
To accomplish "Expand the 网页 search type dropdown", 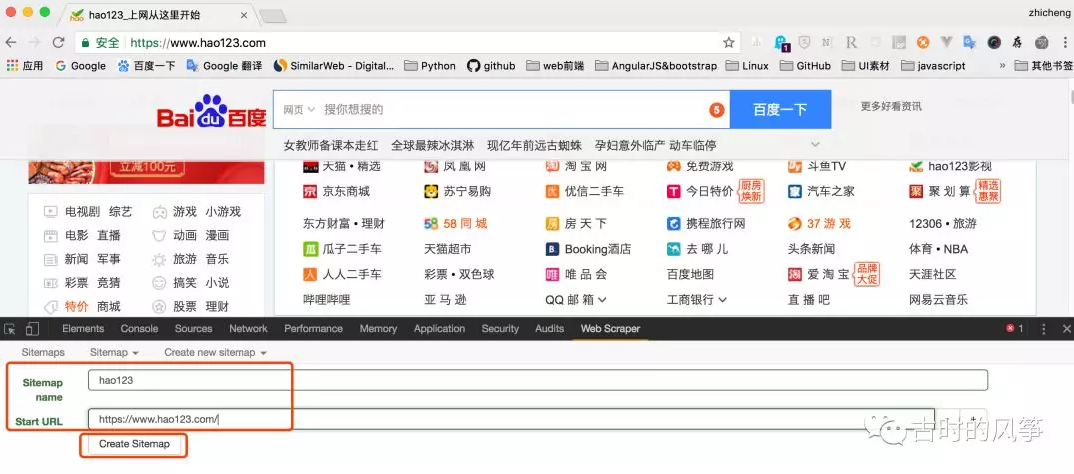I will [x=299, y=109].
